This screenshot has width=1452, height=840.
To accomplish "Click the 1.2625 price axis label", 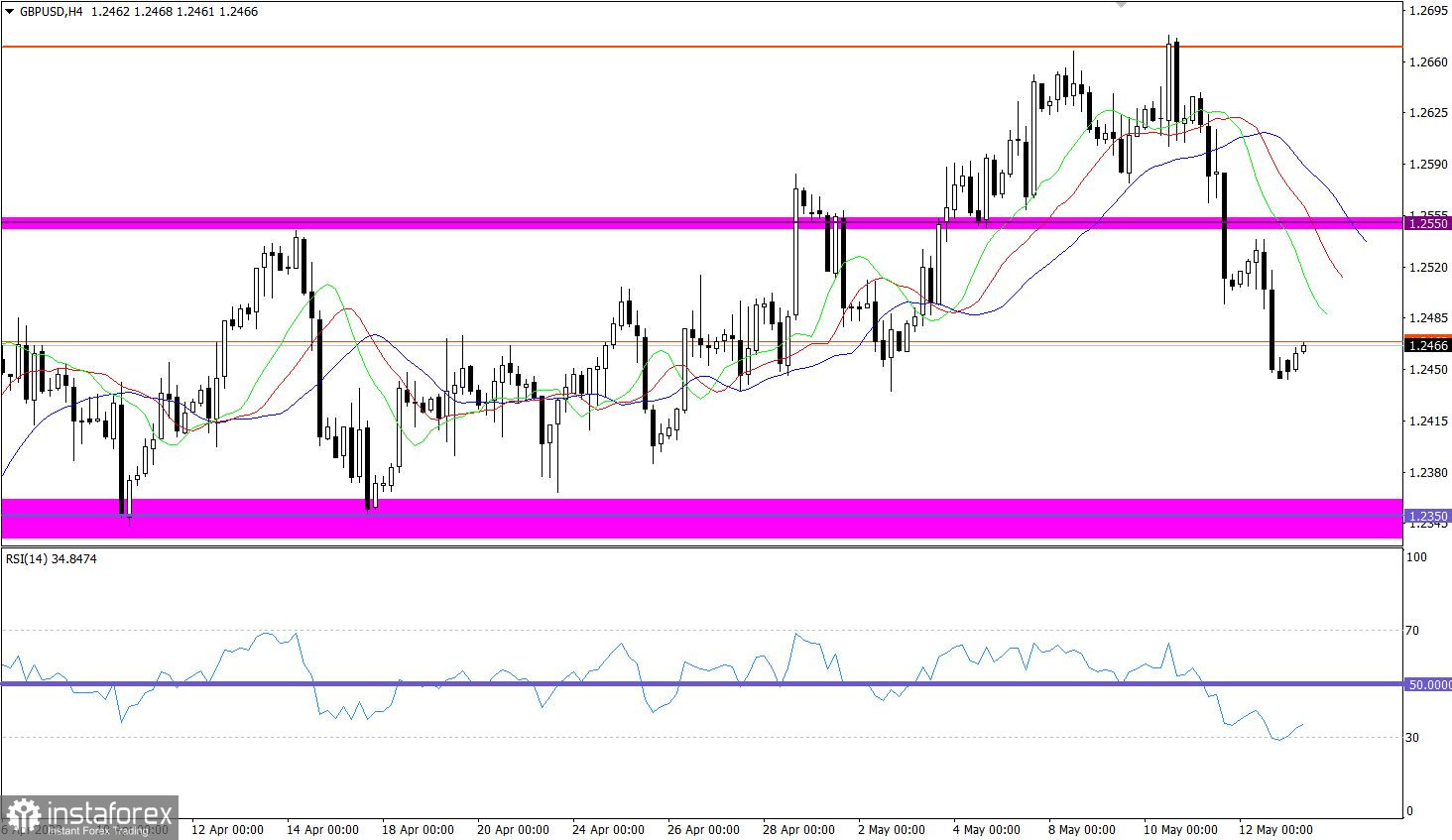I will tap(1429, 113).
